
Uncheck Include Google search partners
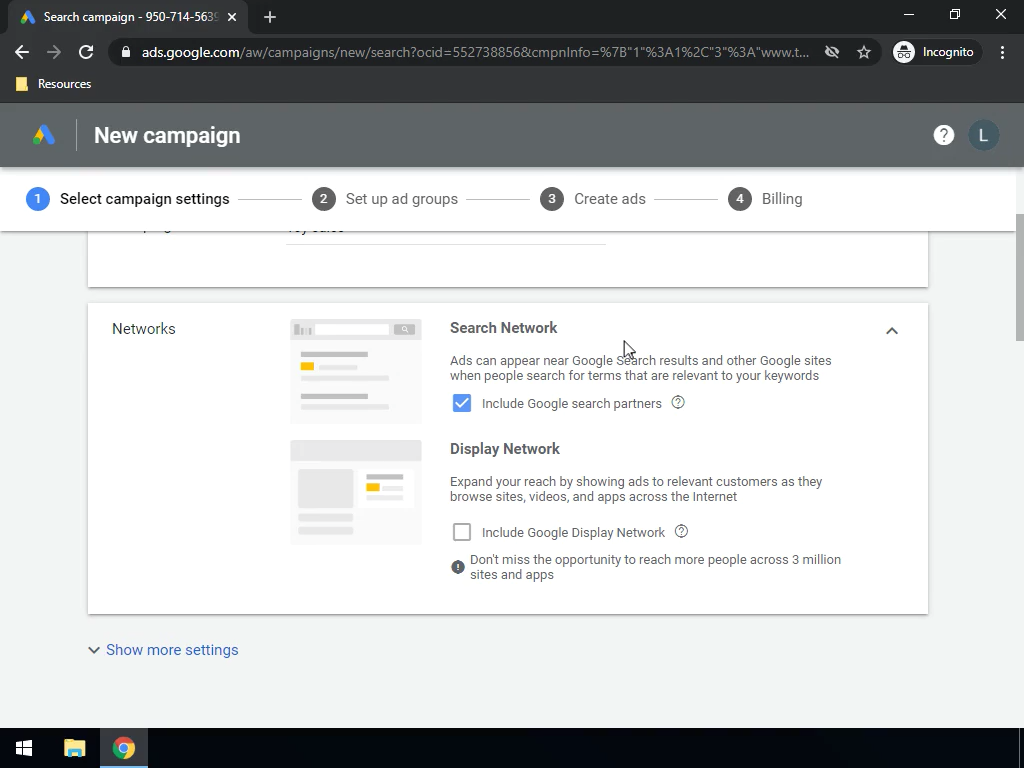(462, 403)
